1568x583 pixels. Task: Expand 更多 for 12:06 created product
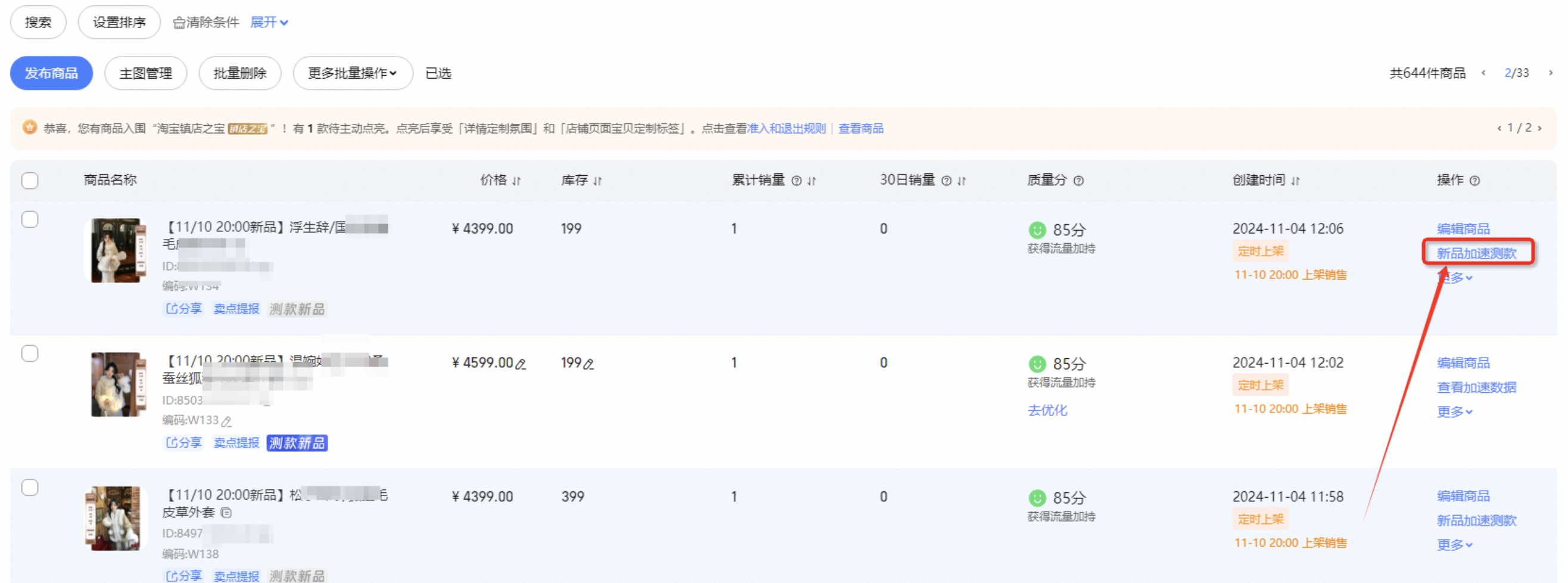(1455, 278)
